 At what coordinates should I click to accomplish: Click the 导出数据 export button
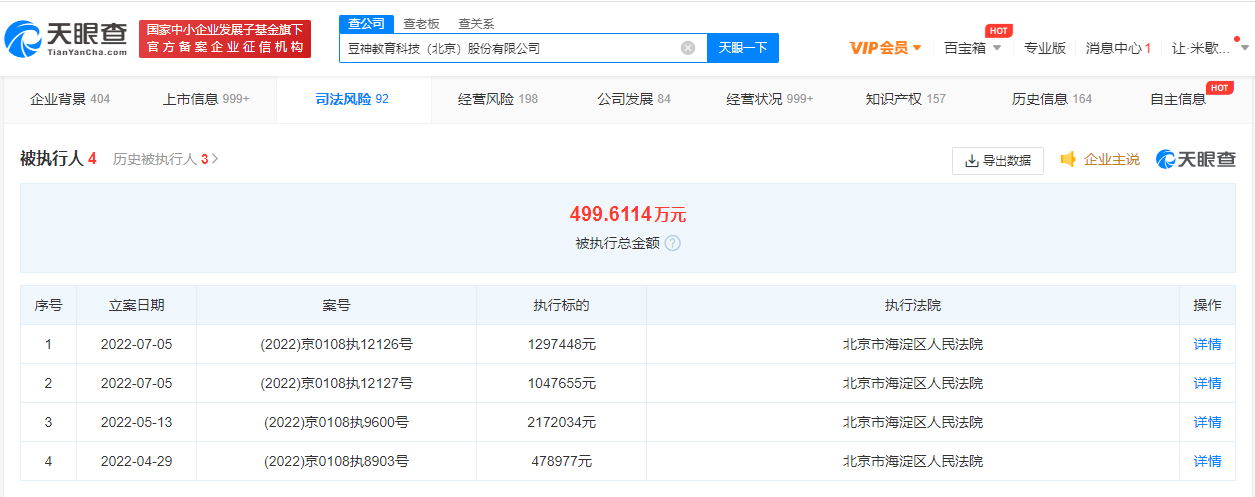pos(997,160)
